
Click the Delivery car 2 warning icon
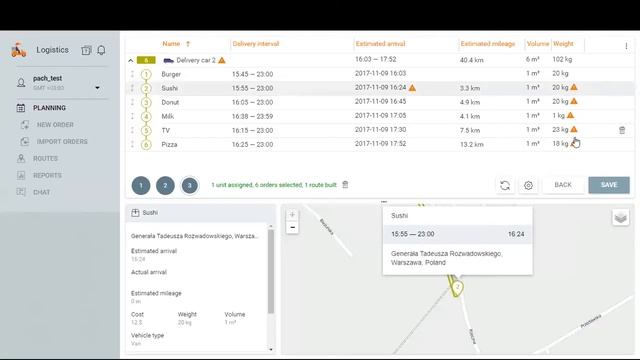click(x=222, y=60)
